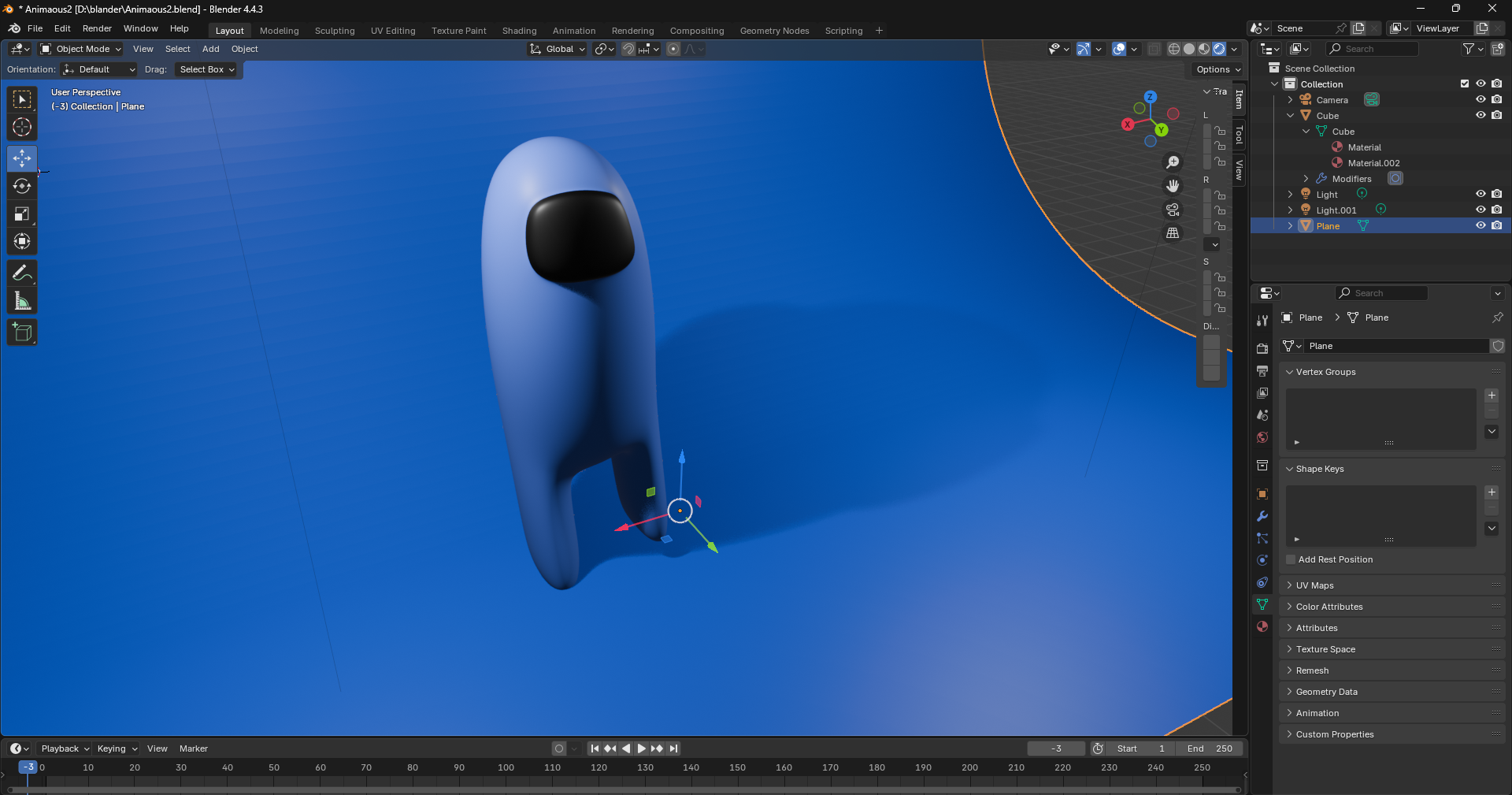Select the Scale tool

point(22,214)
